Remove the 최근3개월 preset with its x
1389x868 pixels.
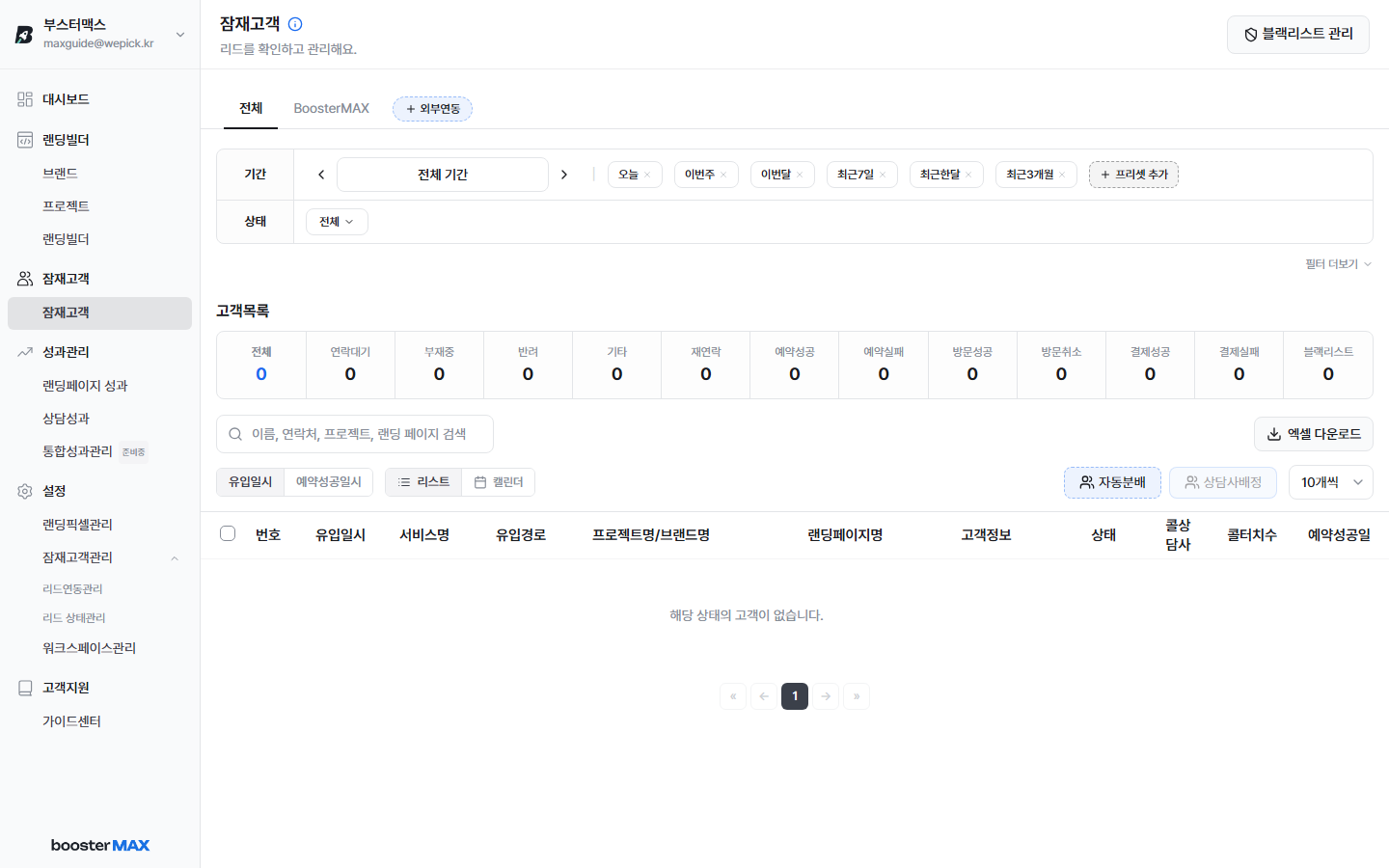(1062, 175)
